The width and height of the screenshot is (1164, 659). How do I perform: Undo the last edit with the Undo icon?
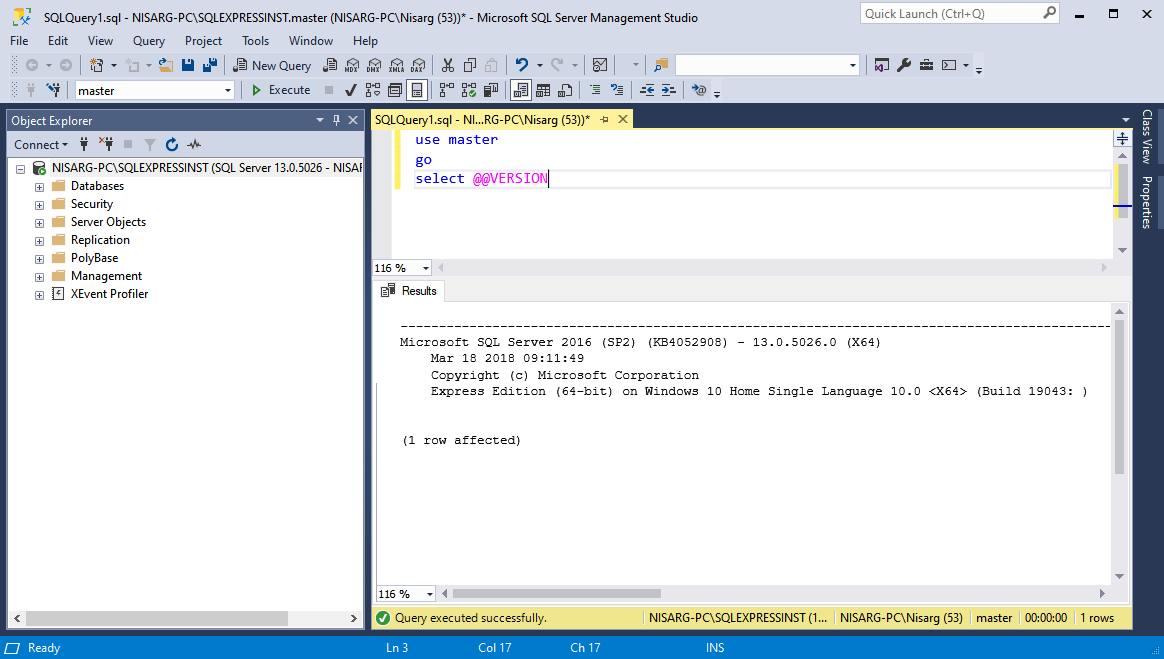[x=521, y=65]
